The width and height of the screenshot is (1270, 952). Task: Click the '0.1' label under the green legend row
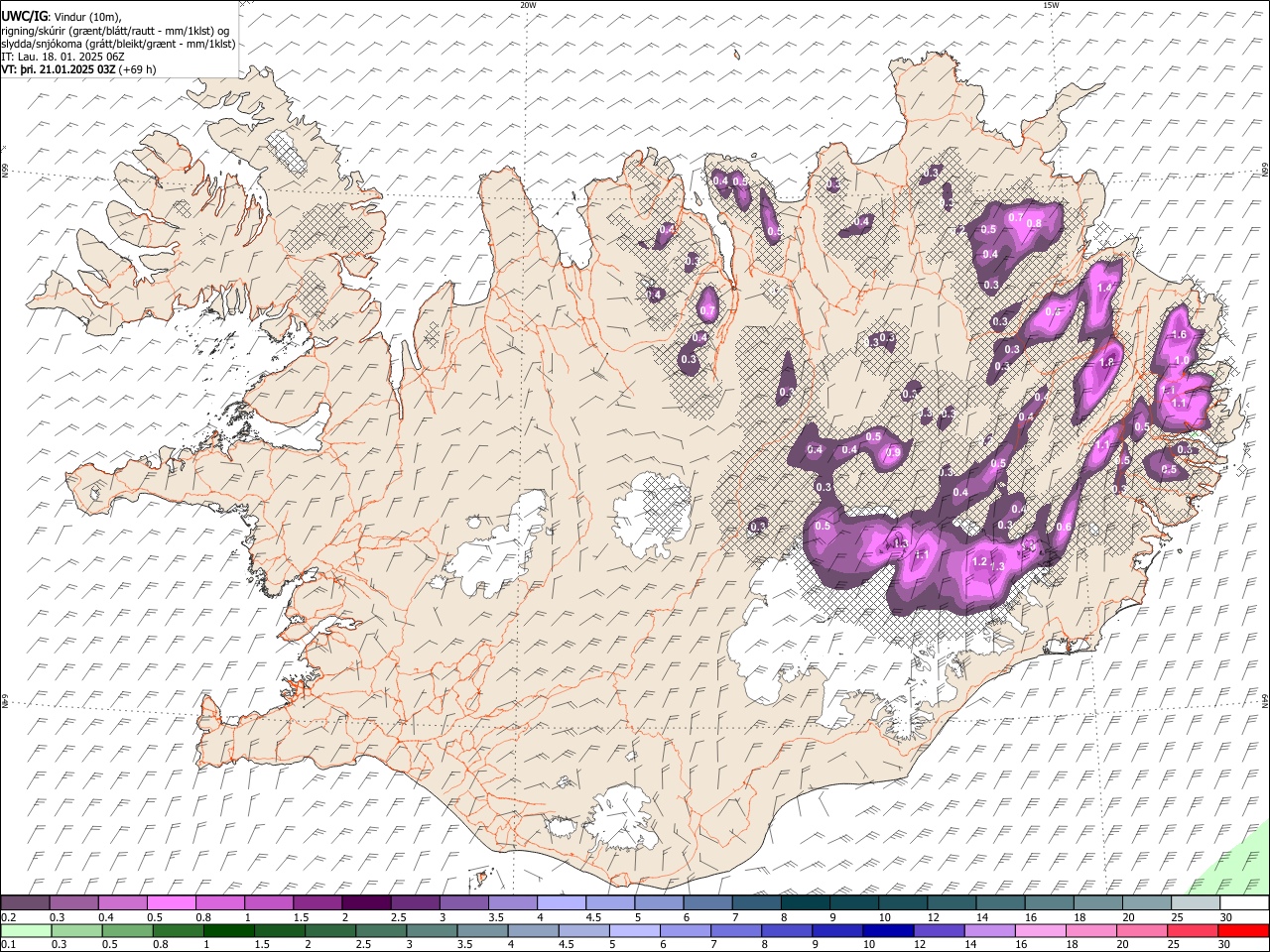click(x=8, y=945)
